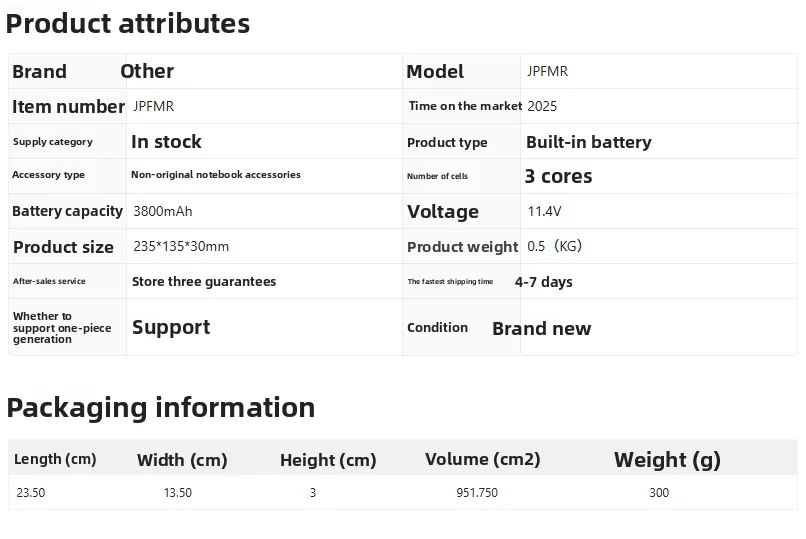Click the Product attributes heading
806x539 pixels.
(128, 24)
